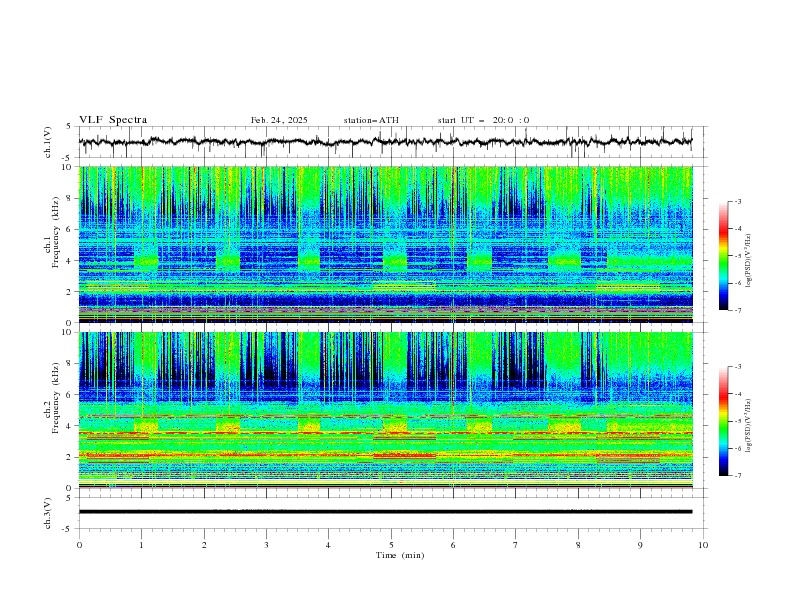This screenshot has height=612, width=792.
Task: Click time axis tick label "5"
Action: pyautogui.click(x=391, y=545)
